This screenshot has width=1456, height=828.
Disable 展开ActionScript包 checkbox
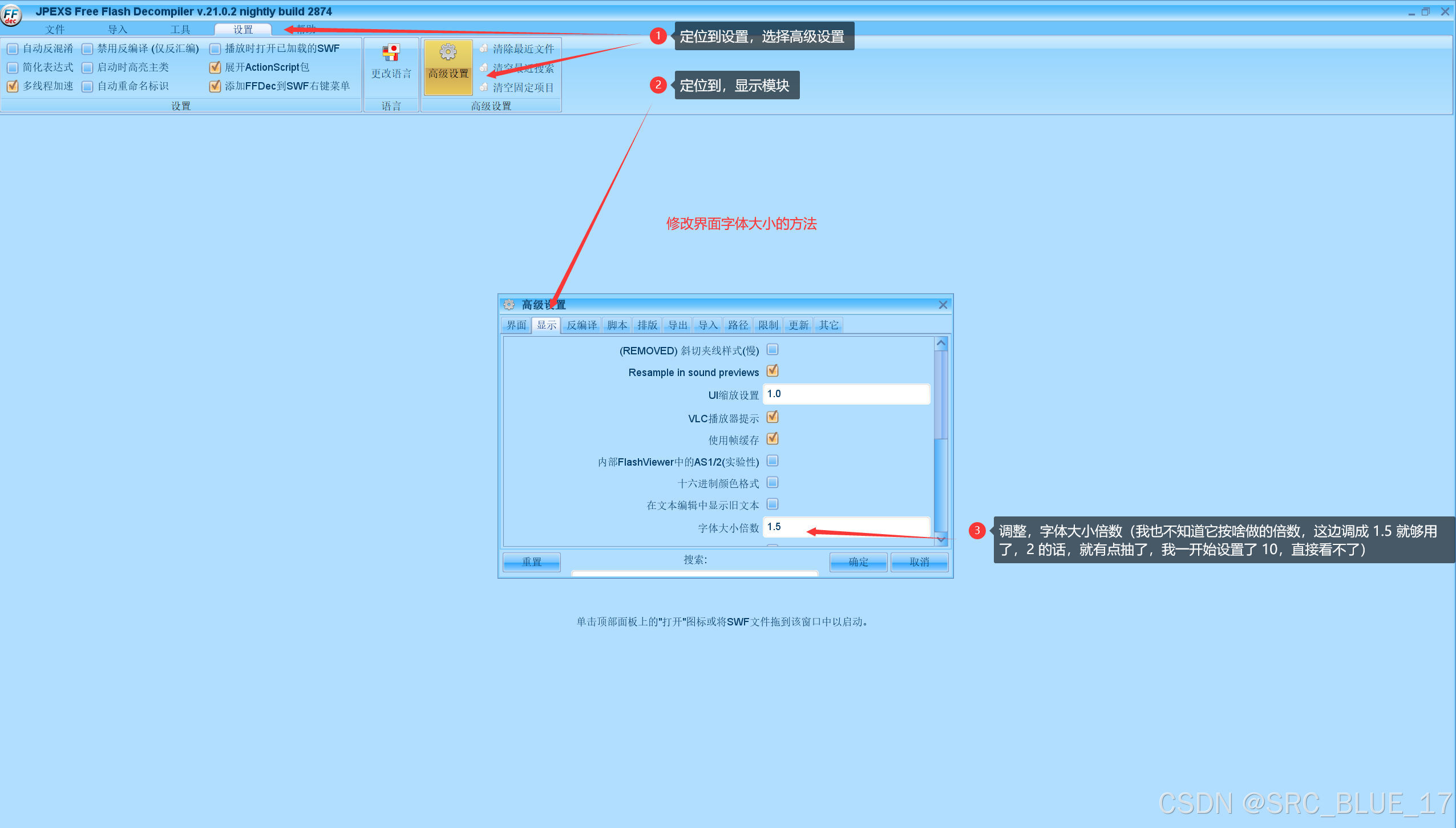[x=215, y=67]
